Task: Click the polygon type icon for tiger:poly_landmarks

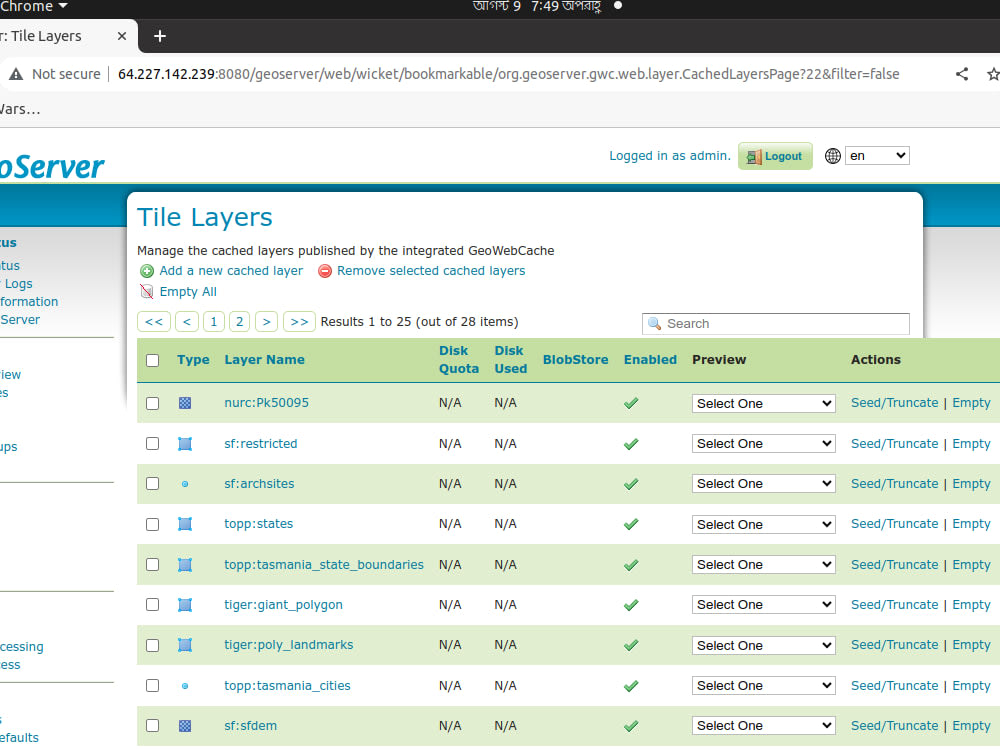Action: 185,645
